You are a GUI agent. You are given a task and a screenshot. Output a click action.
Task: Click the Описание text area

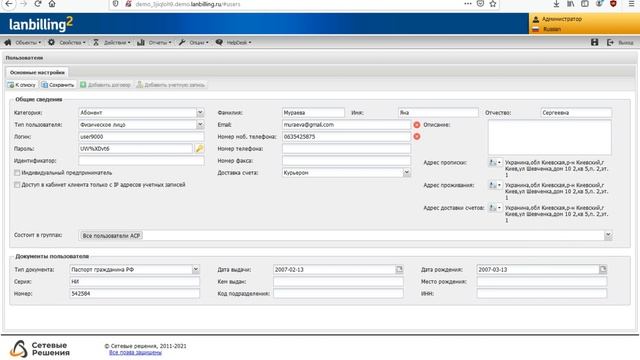coord(549,138)
